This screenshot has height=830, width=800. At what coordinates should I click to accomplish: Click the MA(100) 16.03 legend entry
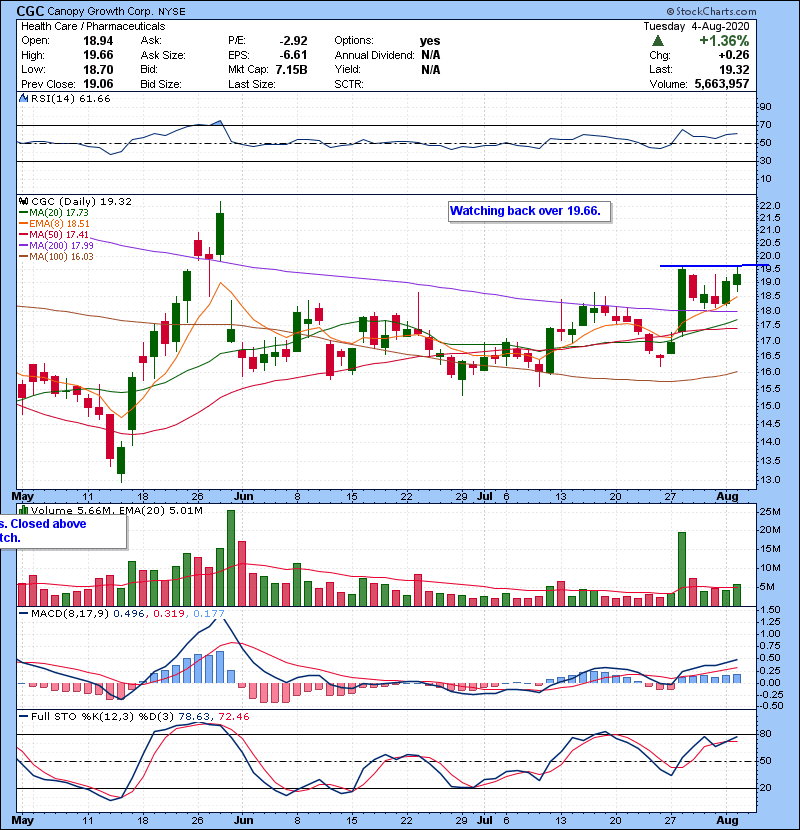click(x=56, y=257)
